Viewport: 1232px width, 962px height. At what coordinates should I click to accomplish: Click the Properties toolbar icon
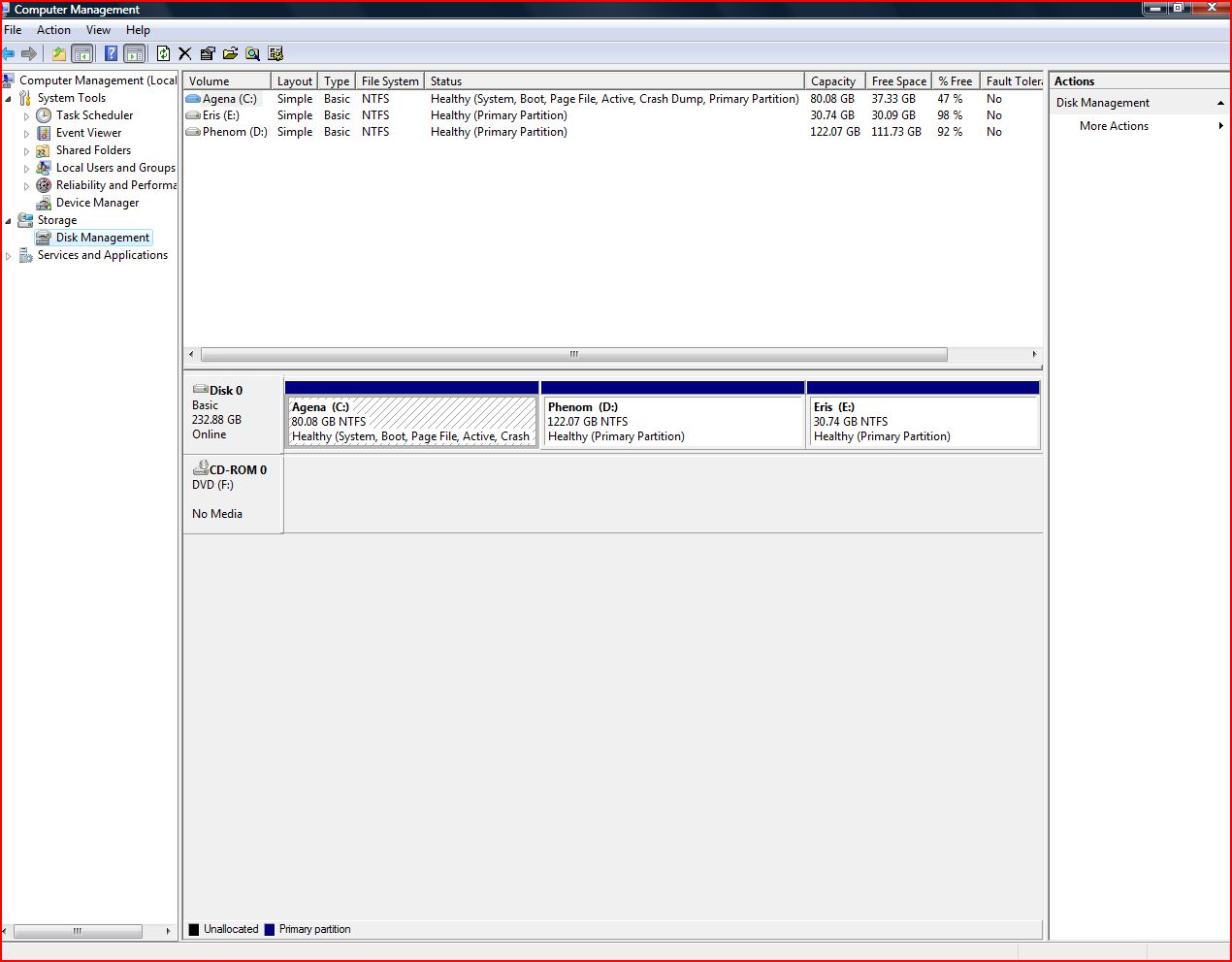click(208, 53)
